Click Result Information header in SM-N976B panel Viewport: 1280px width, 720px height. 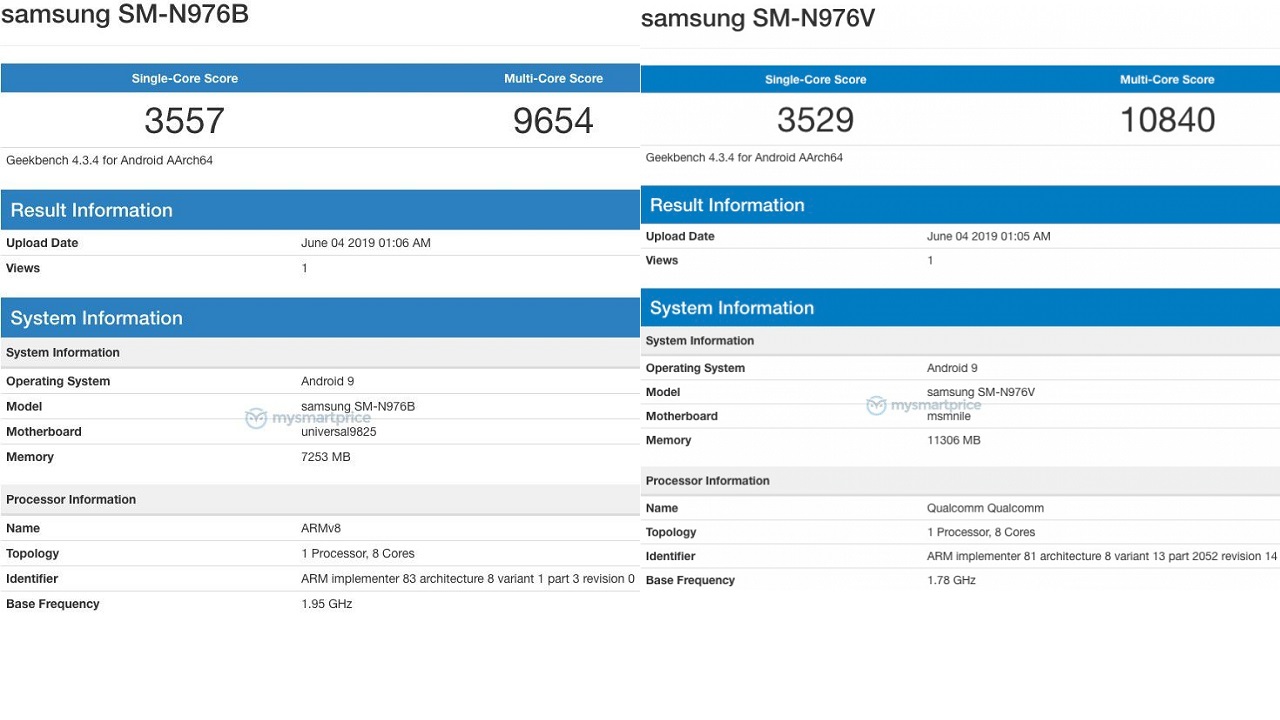pos(320,210)
